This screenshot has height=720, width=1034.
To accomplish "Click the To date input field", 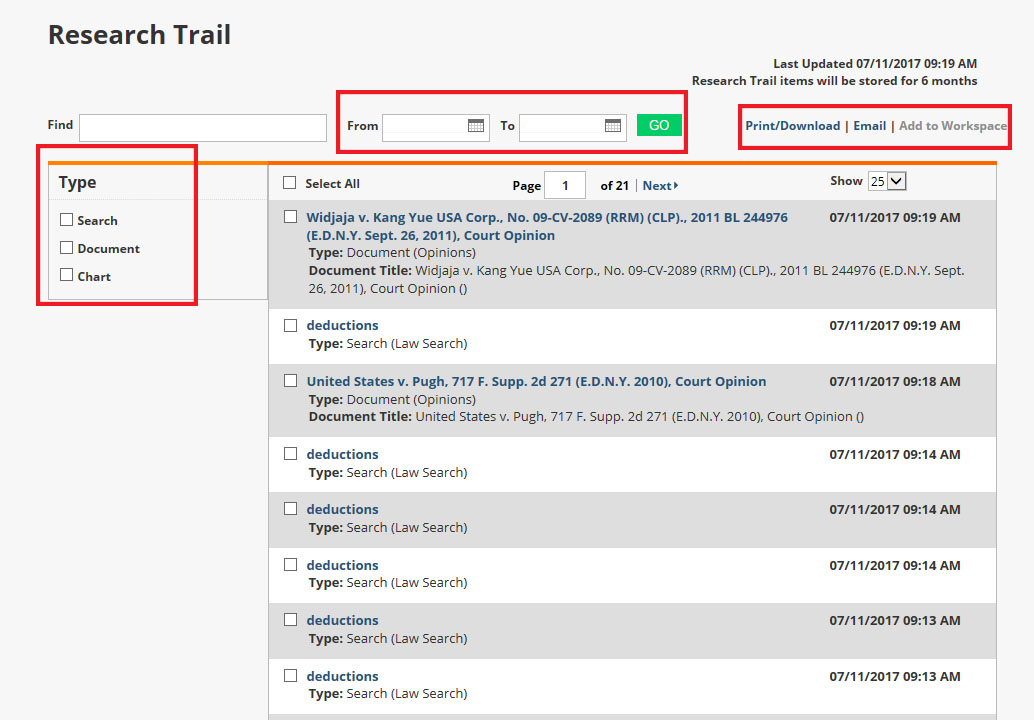I will 561,127.
